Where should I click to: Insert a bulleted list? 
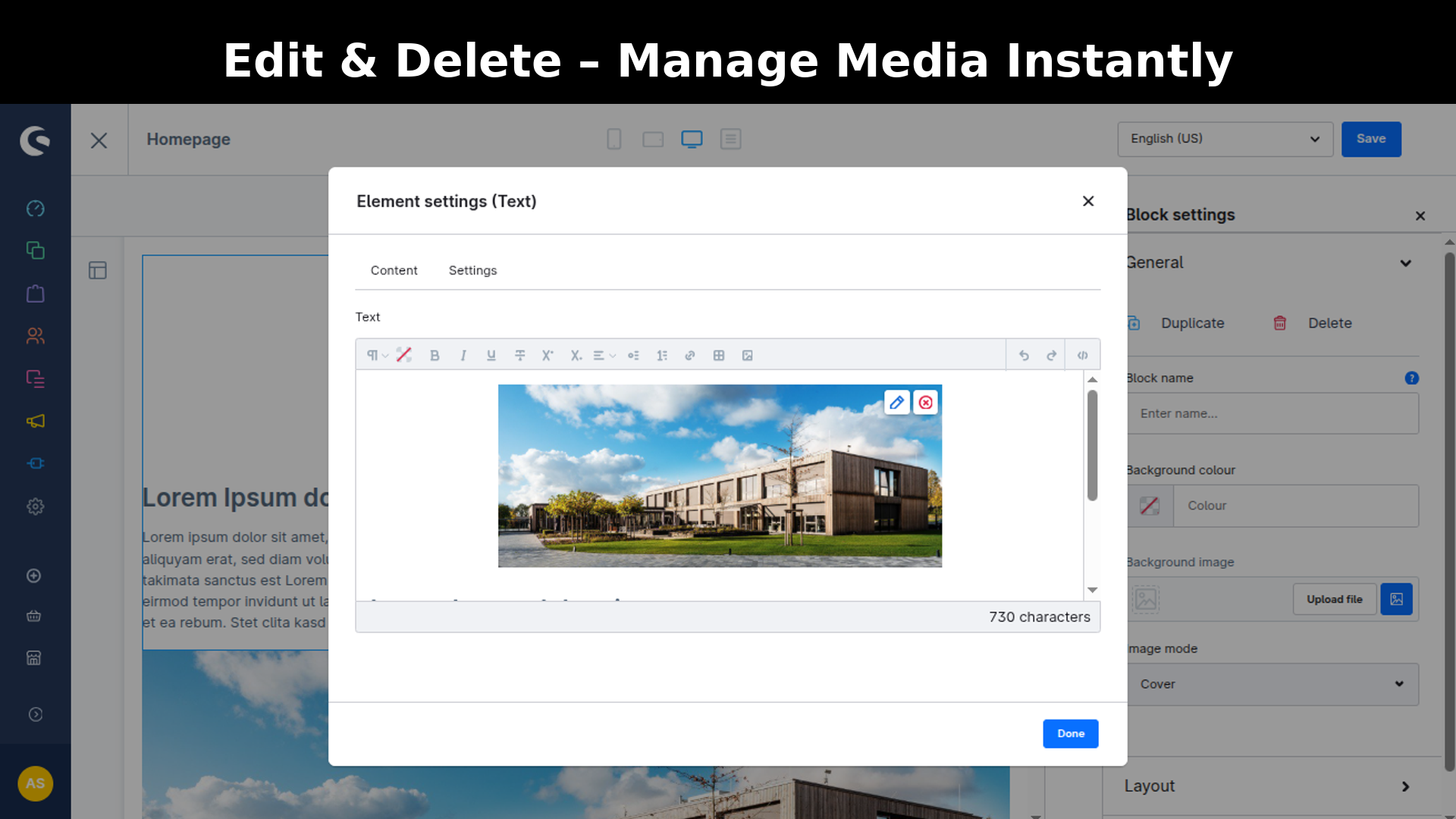coord(633,355)
